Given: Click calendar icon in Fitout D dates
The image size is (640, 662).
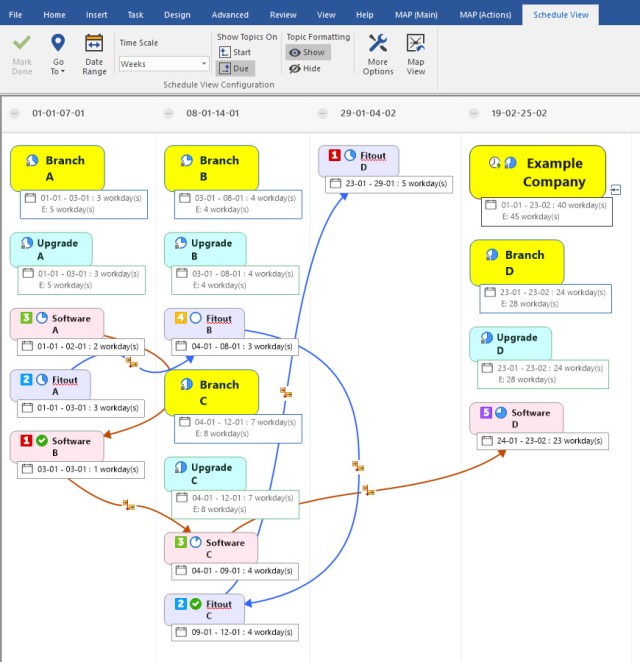Looking at the screenshot, I should (x=335, y=183).
